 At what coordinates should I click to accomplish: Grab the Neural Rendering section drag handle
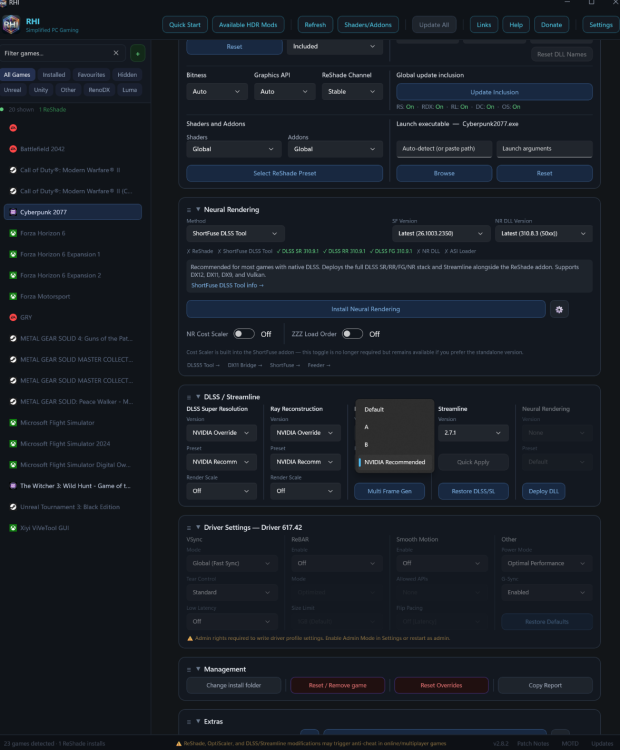point(189,210)
